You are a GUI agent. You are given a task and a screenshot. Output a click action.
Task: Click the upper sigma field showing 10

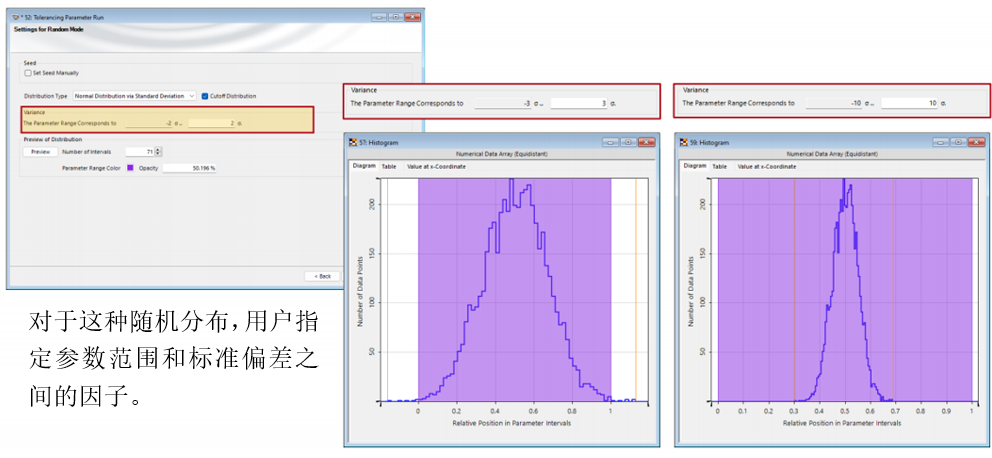tap(910, 102)
